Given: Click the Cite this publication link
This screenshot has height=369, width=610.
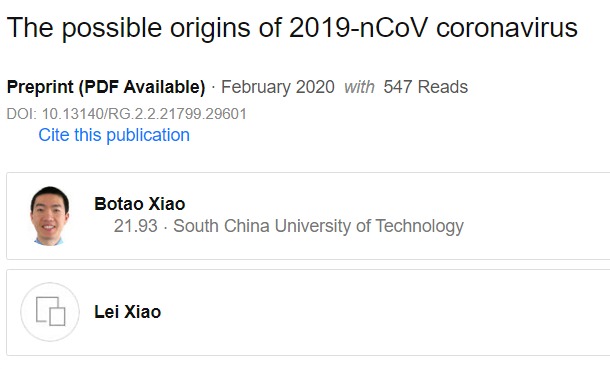Looking at the screenshot, I should pos(114,135).
